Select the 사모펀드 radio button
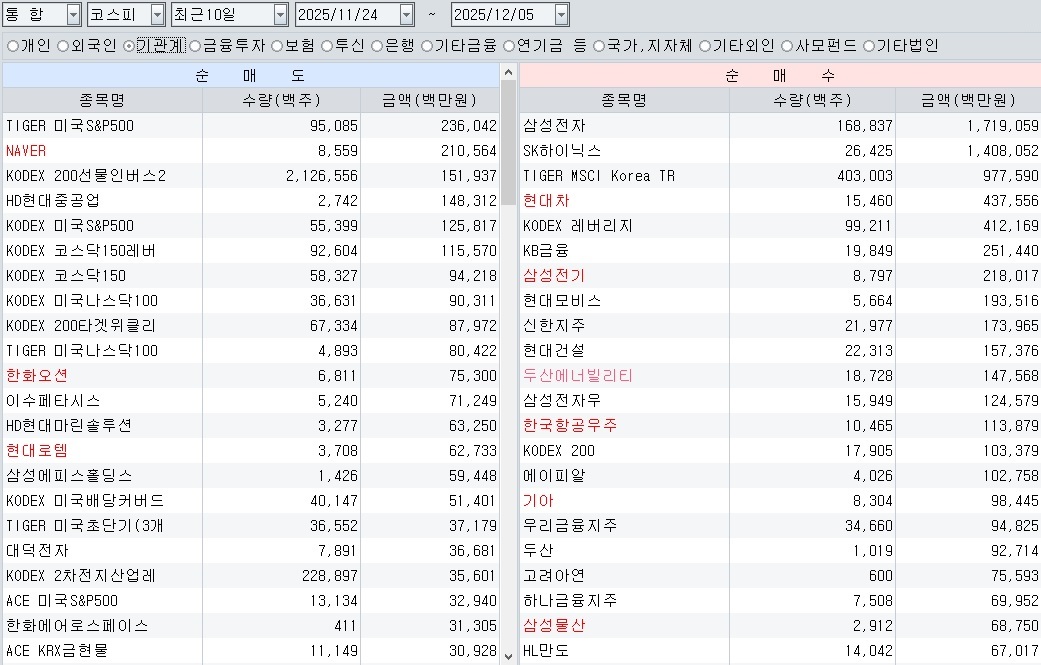Image resolution: width=1041 pixels, height=665 pixels. (x=787, y=46)
